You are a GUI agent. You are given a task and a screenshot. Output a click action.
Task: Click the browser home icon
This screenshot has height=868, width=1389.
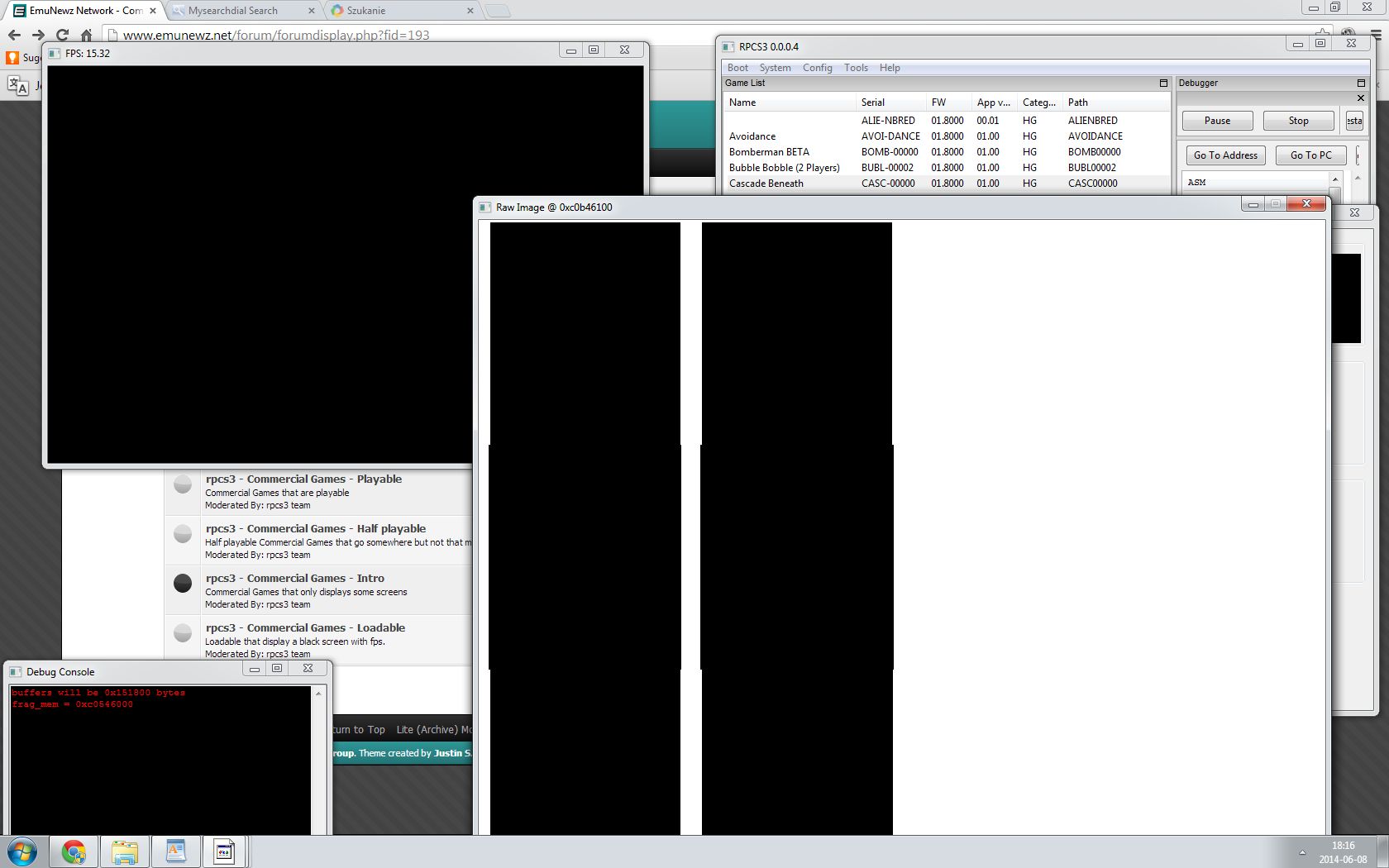86,35
